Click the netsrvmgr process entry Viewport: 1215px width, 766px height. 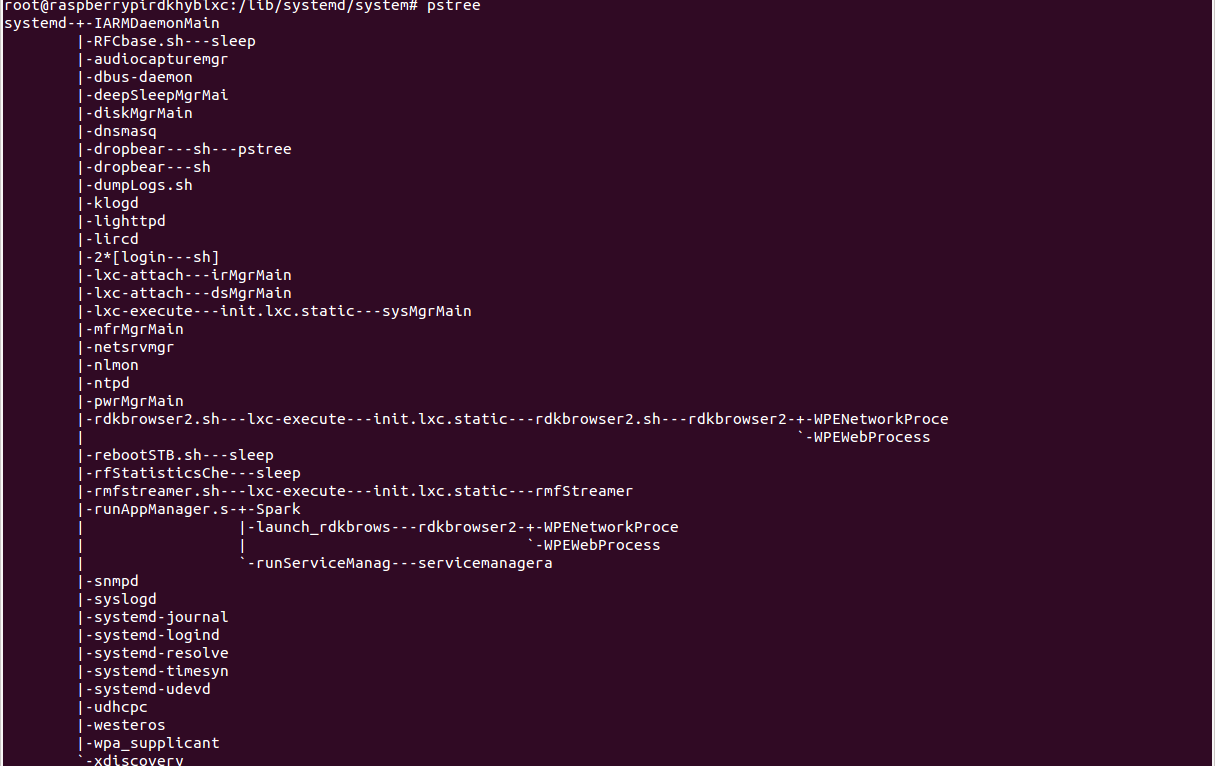click(x=134, y=347)
